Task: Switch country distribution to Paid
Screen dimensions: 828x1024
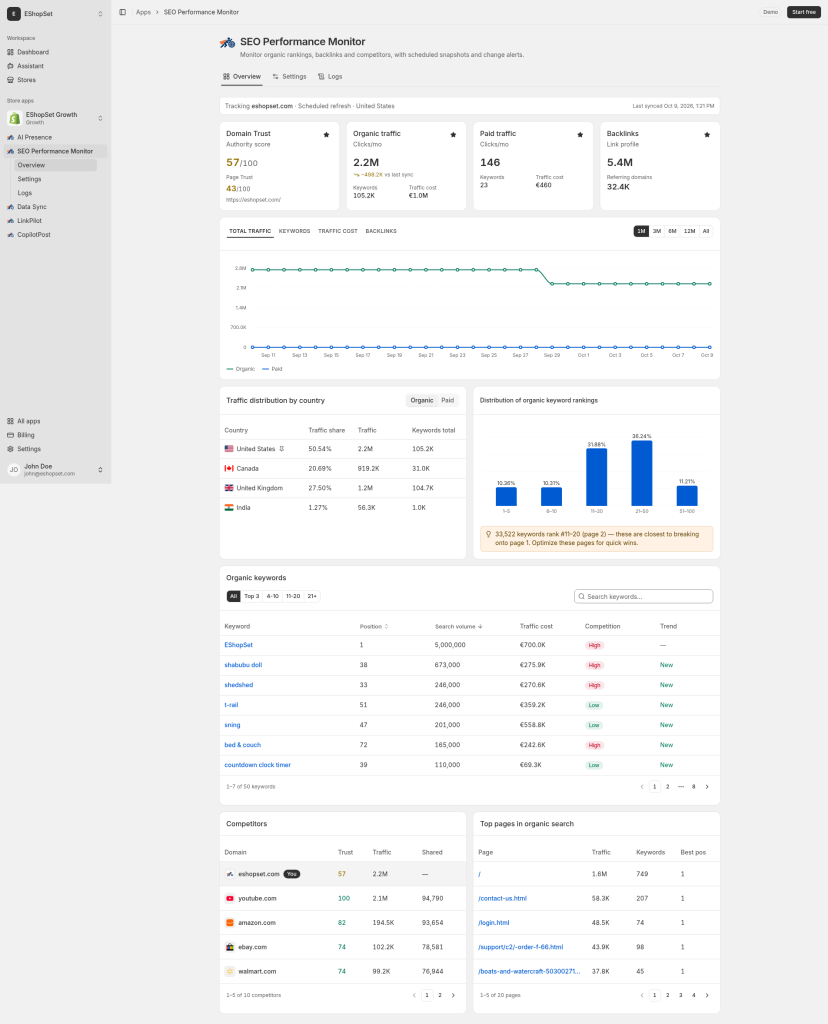Action: (447, 400)
